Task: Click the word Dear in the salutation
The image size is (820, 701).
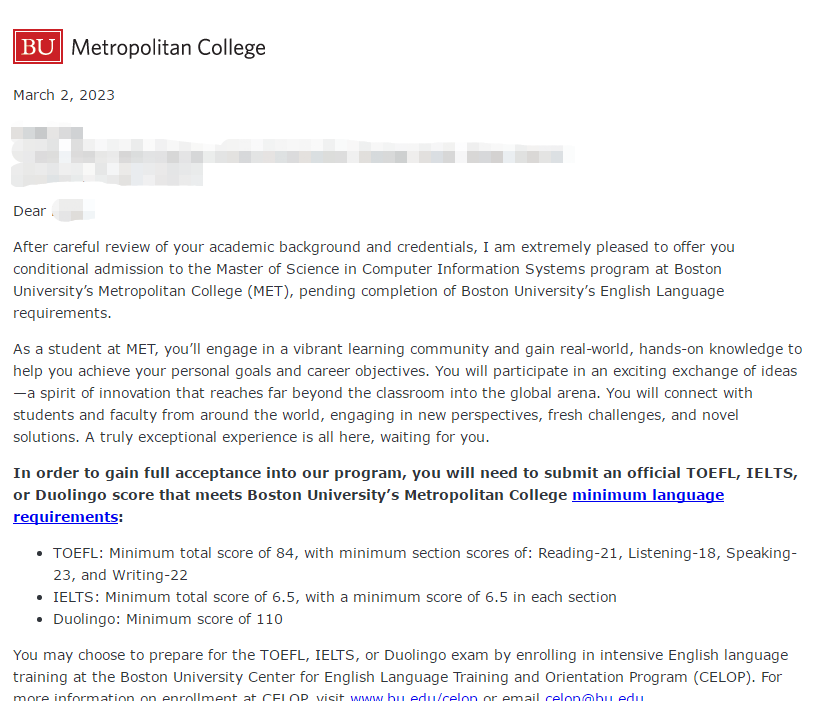Action: click(29, 211)
